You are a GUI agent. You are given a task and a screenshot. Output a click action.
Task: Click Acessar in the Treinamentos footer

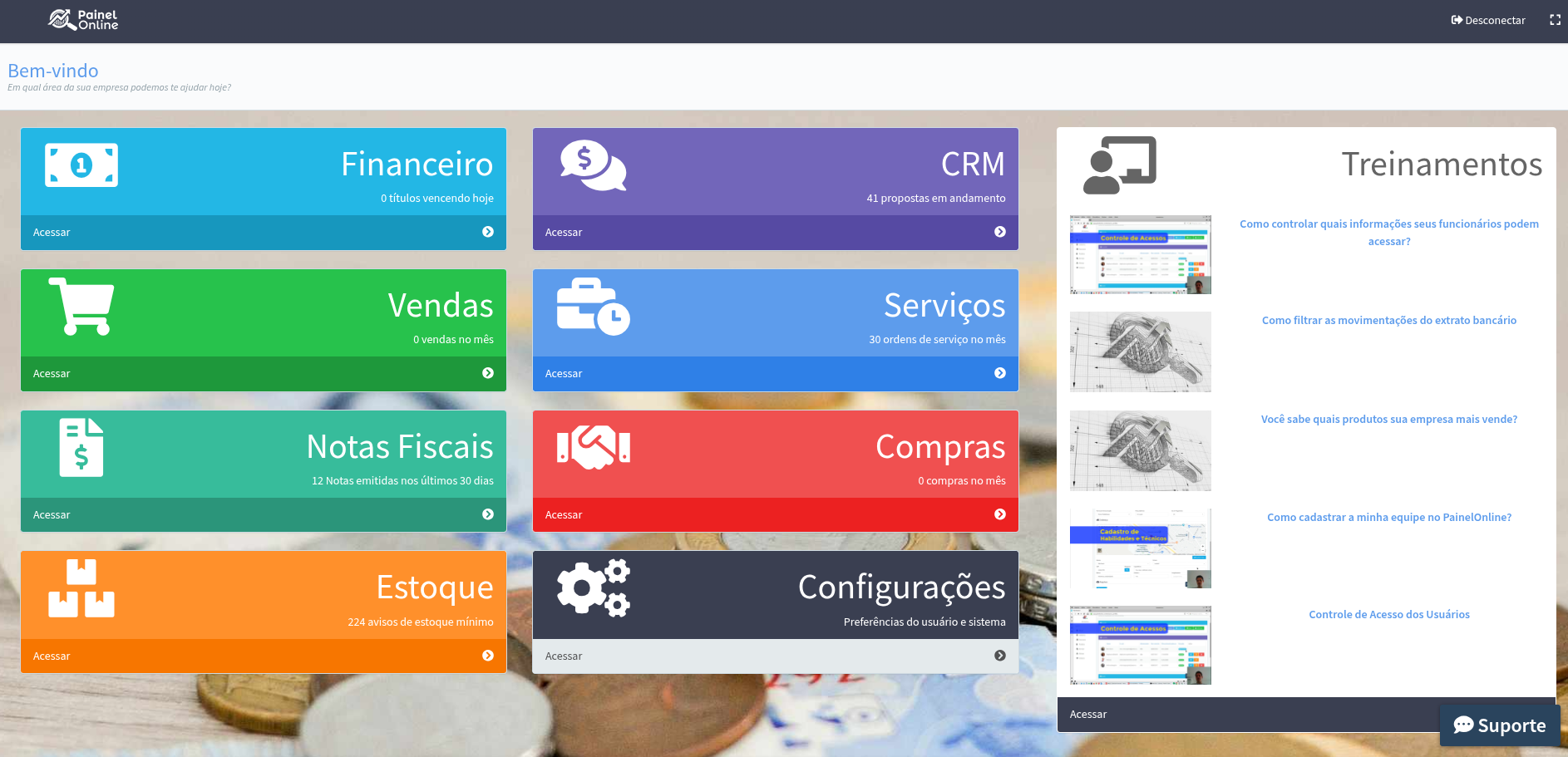pos(1087,714)
